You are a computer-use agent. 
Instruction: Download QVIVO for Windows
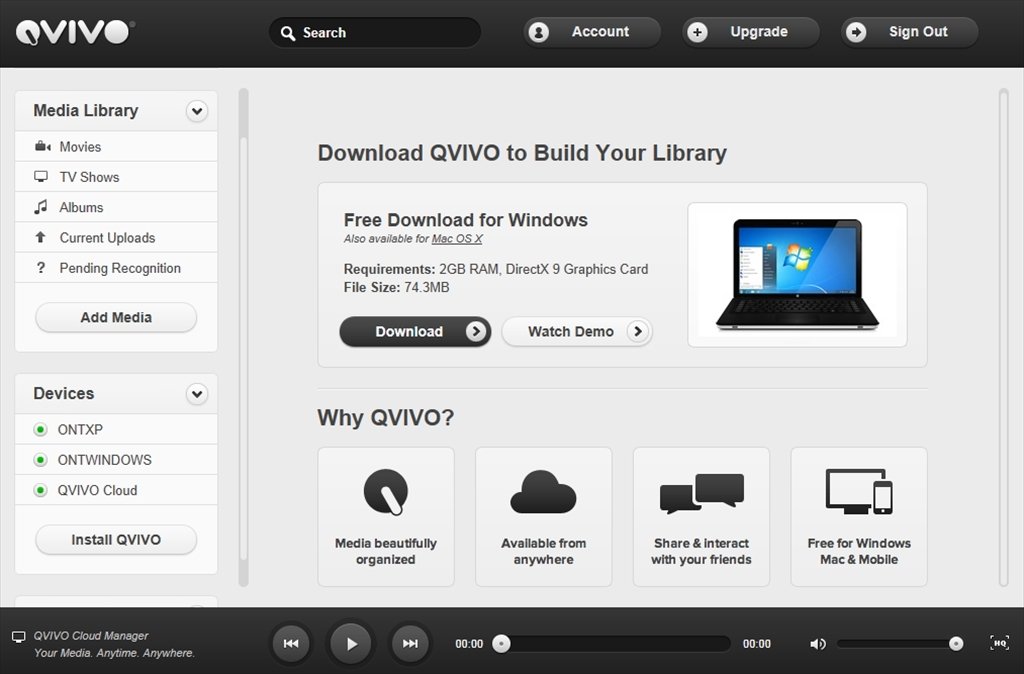(x=415, y=332)
